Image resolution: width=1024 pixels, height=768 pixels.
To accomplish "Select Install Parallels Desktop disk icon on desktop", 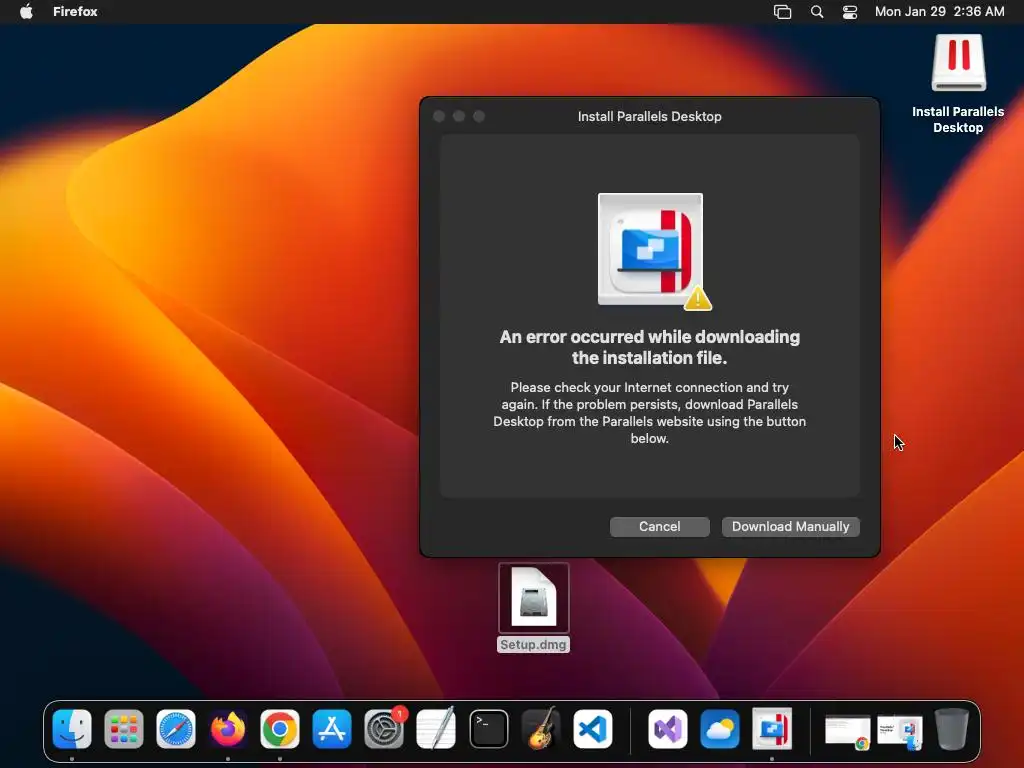I will point(958,63).
